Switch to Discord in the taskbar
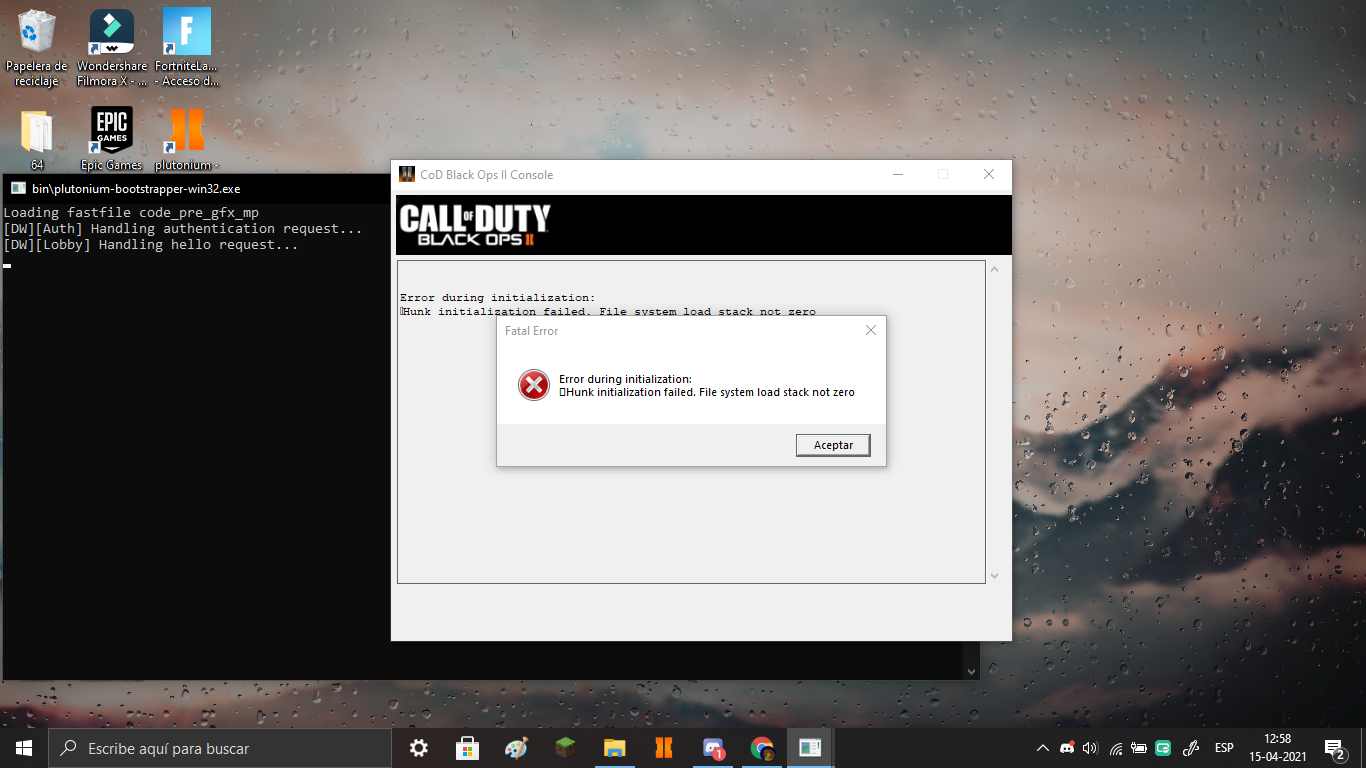This screenshot has width=1366, height=768. coord(713,748)
